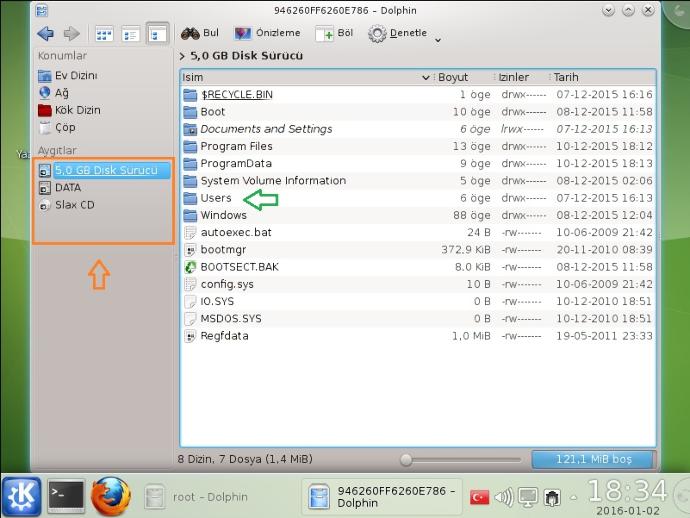Click the $RECYCLE.BIN name link
The width and height of the screenshot is (690, 518).
click(x=237, y=95)
